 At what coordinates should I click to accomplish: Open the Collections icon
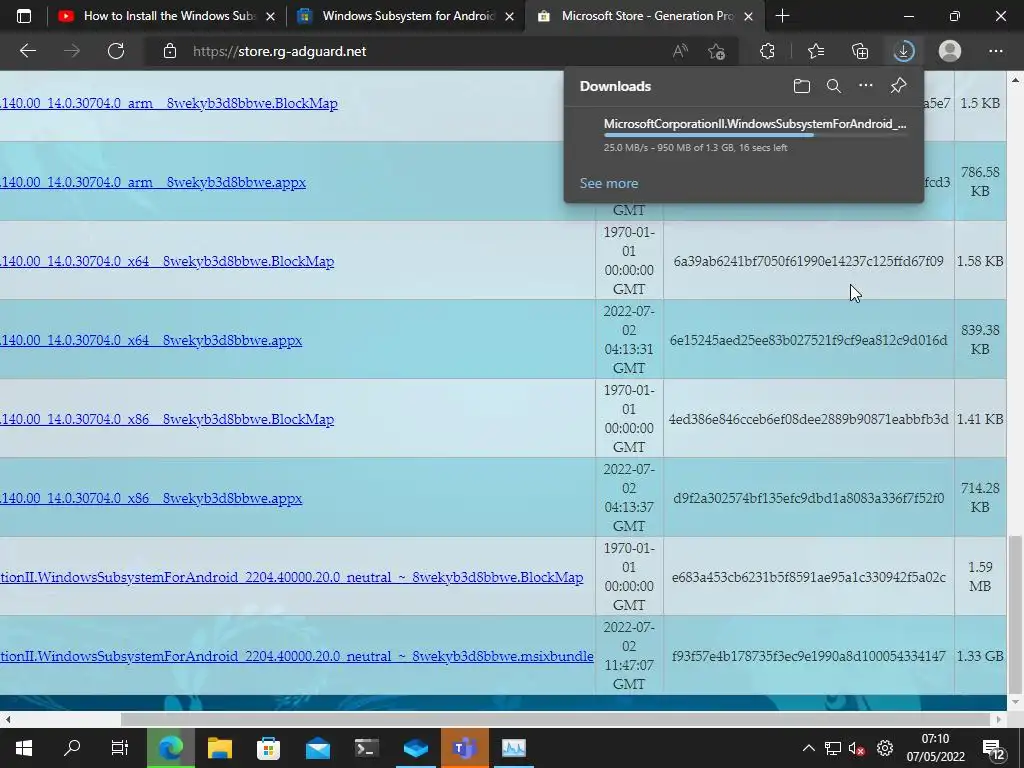[860, 51]
